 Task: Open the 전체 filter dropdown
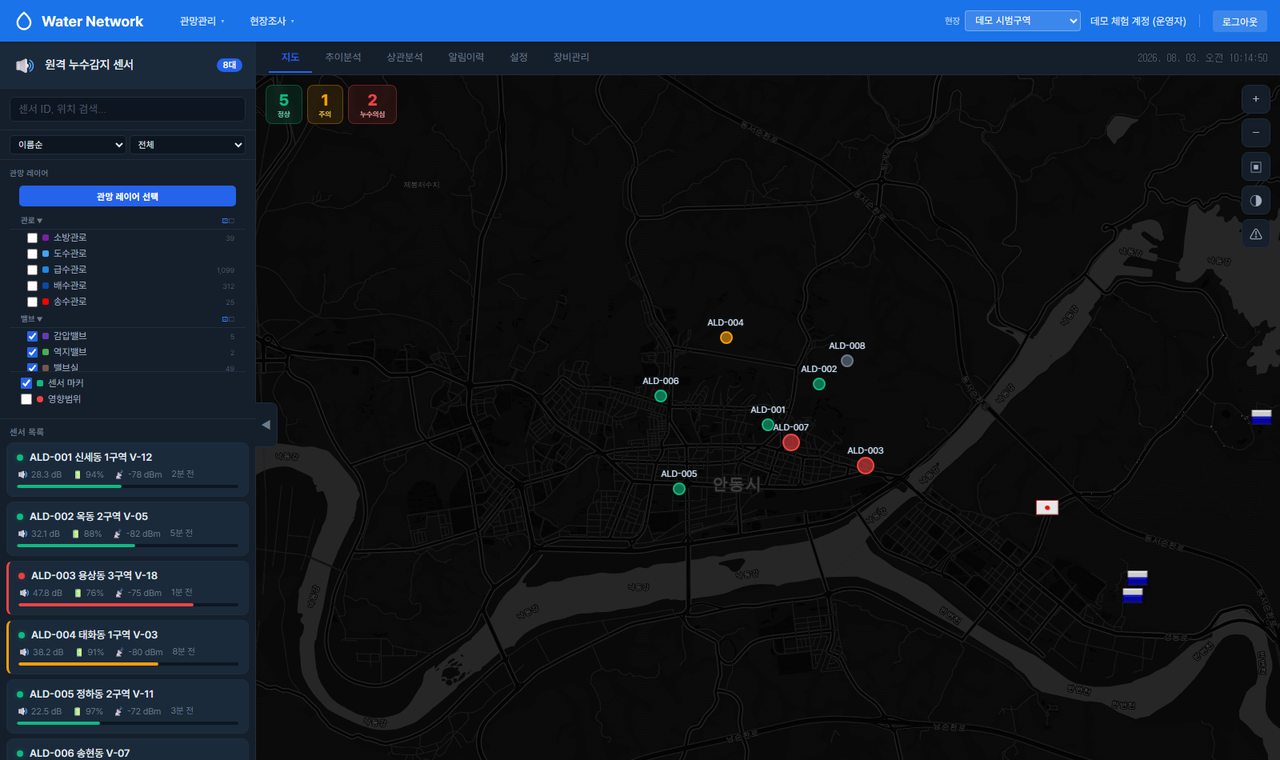tap(188, 145)
